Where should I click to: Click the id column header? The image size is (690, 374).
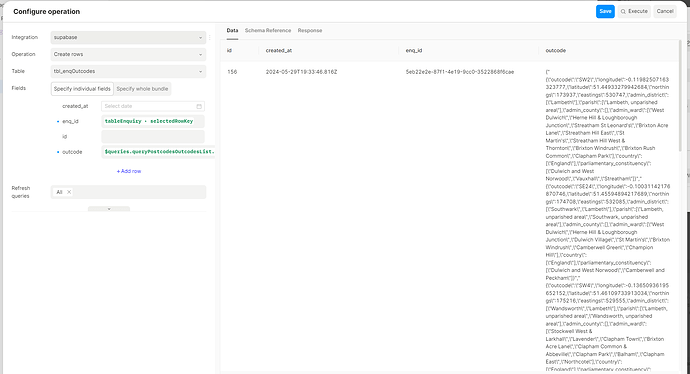point(229,51)
